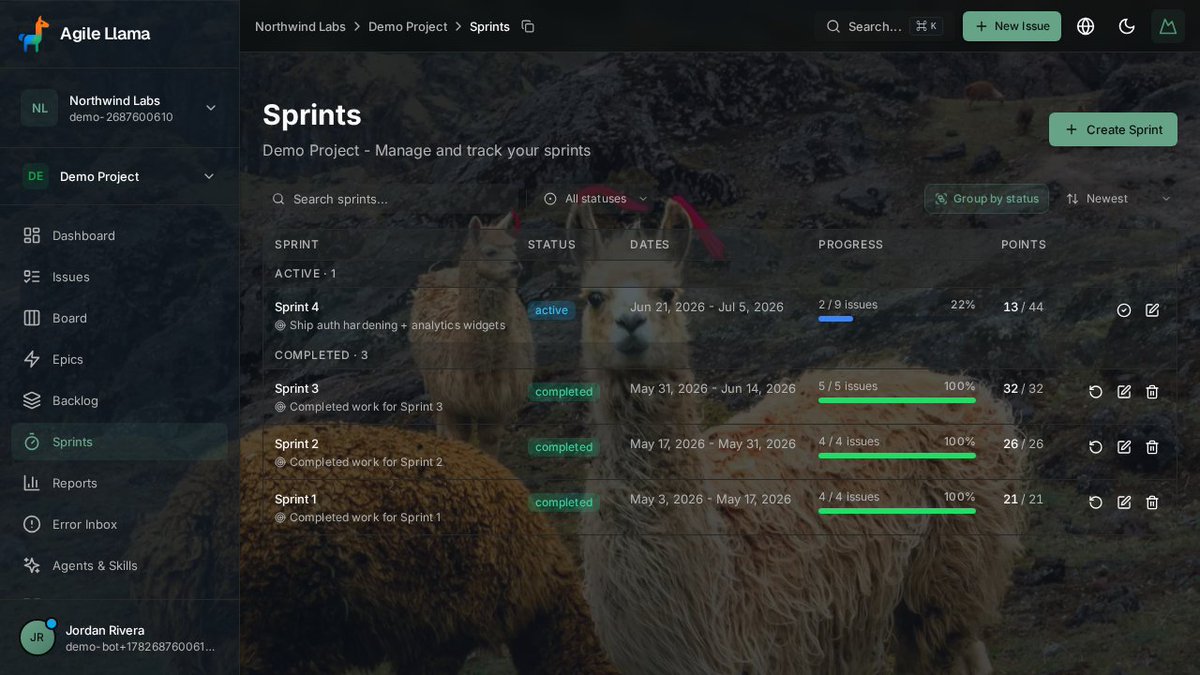Open Error Inbox in the sidebar
The height and width of the screenshot is (675, 1200).
pos(119,524)
